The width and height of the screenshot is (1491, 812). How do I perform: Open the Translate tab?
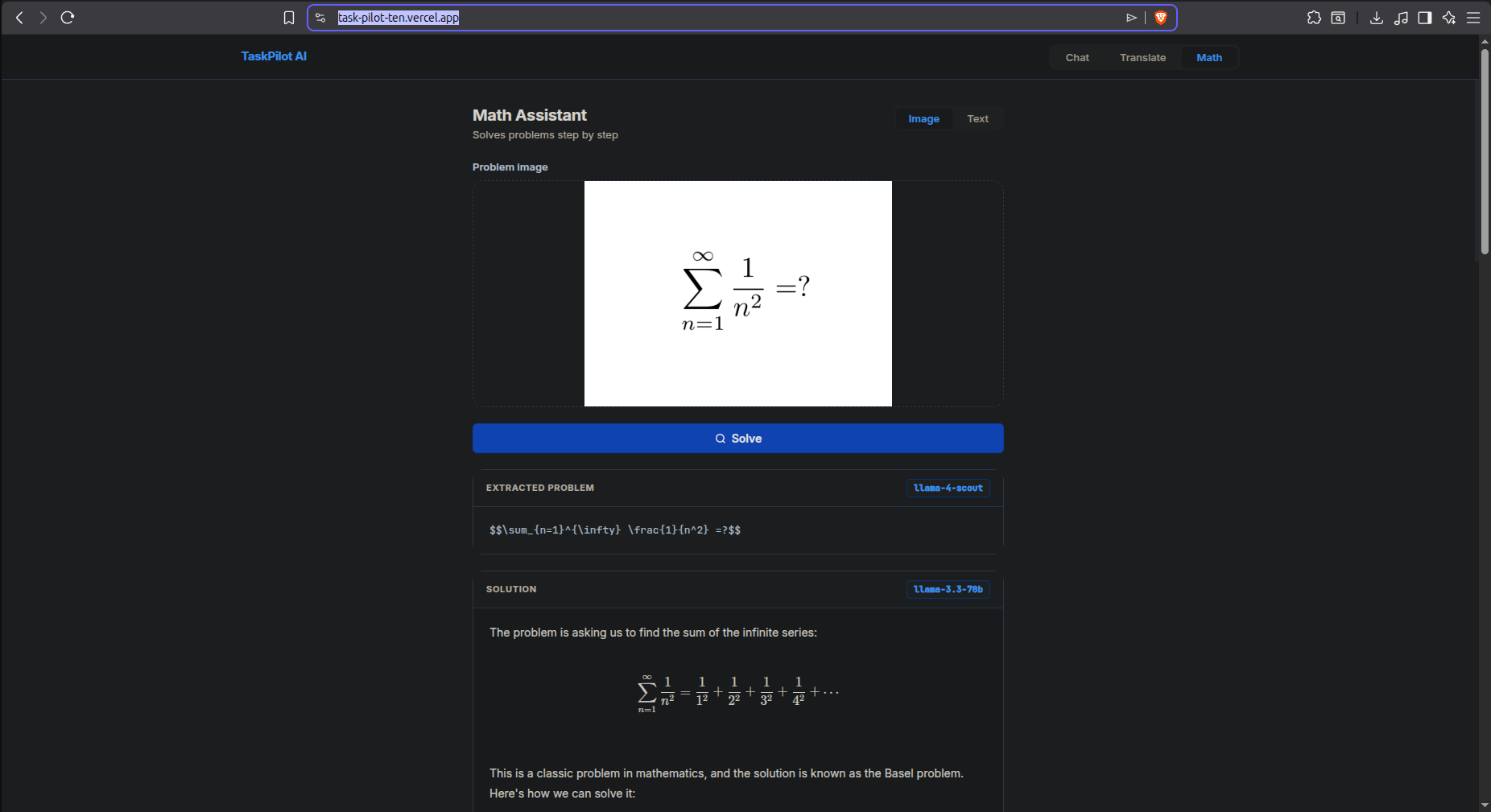(1142, 57)
